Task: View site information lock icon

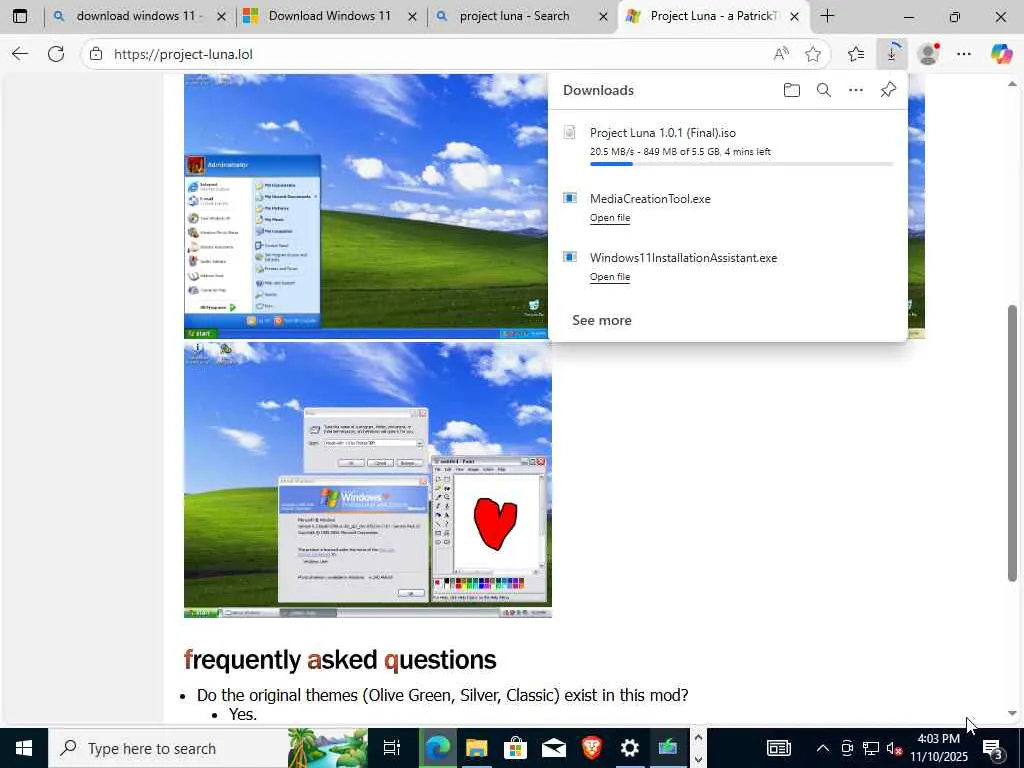Action: (96, 54)
